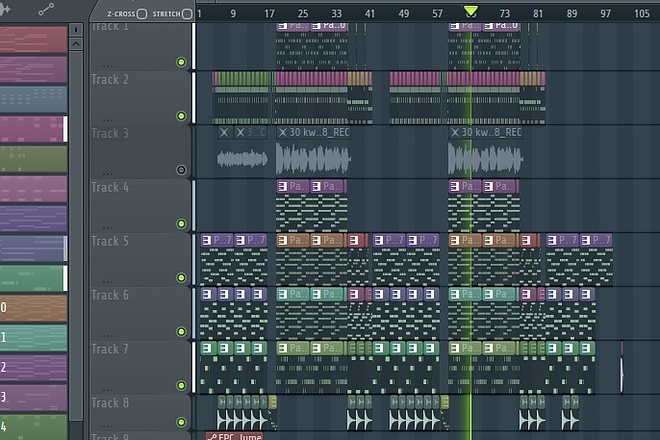660x440 pixels.
Task: Select the Track 3 header label
Action: pos(110,133)
